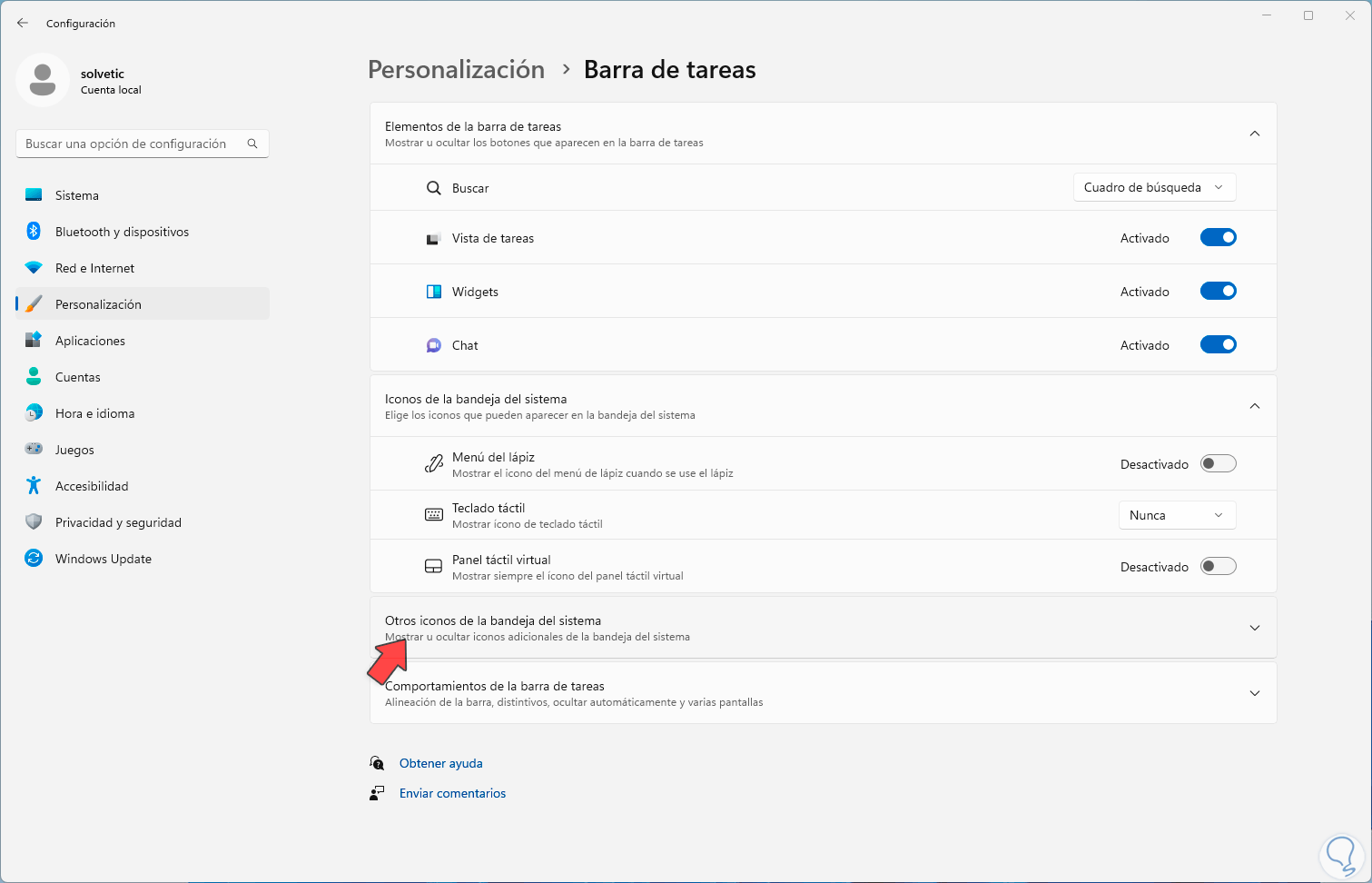The width and height of the screenshot is (1372, 883).
Task: Go to Aplicaciones in the sidebar
Action: click(x=90, y=341)
